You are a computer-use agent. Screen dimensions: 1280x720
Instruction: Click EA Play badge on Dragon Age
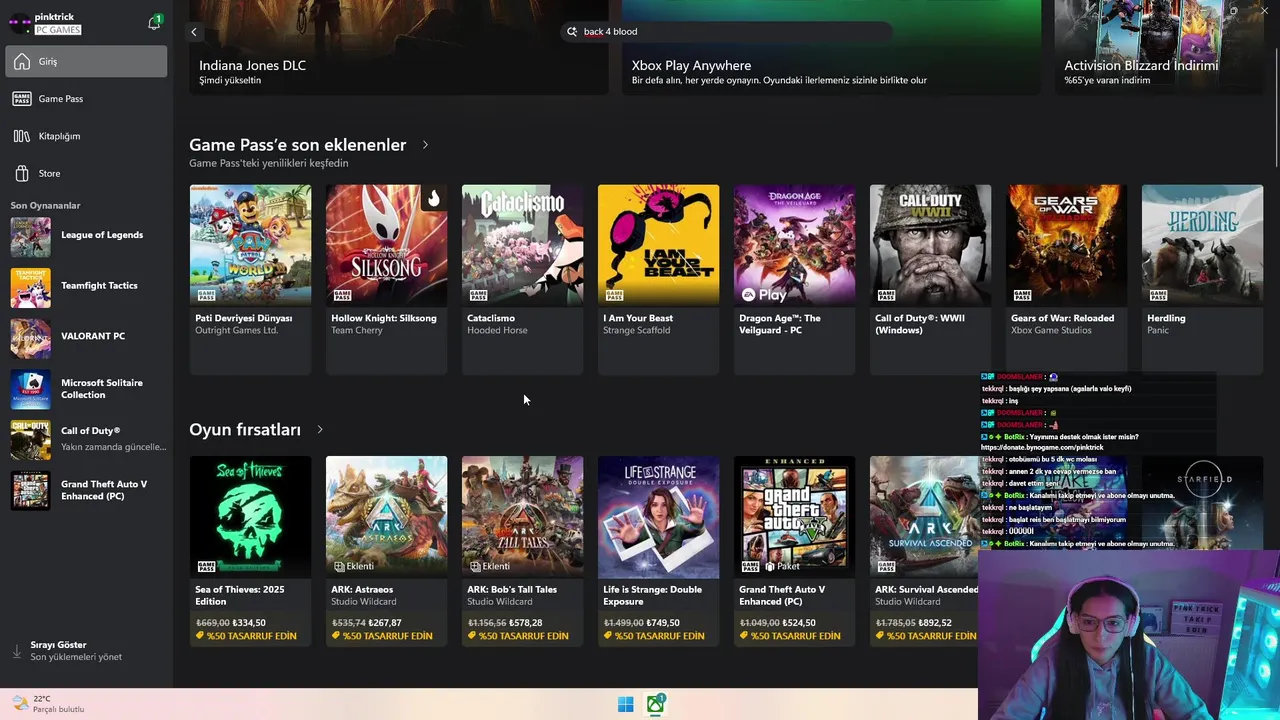tap(764, 295)
